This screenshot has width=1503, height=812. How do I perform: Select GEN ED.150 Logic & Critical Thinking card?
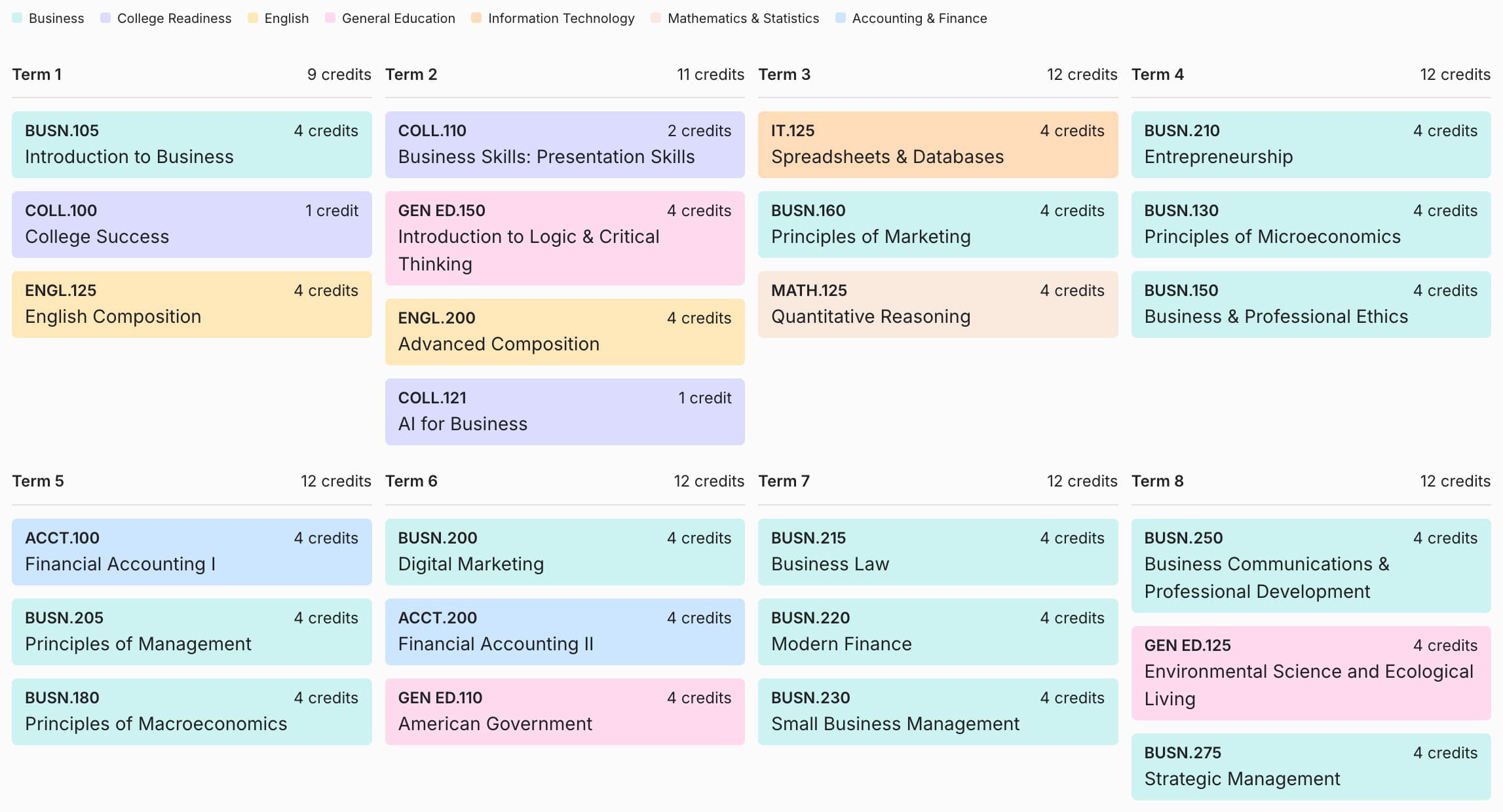pos(565,238)
